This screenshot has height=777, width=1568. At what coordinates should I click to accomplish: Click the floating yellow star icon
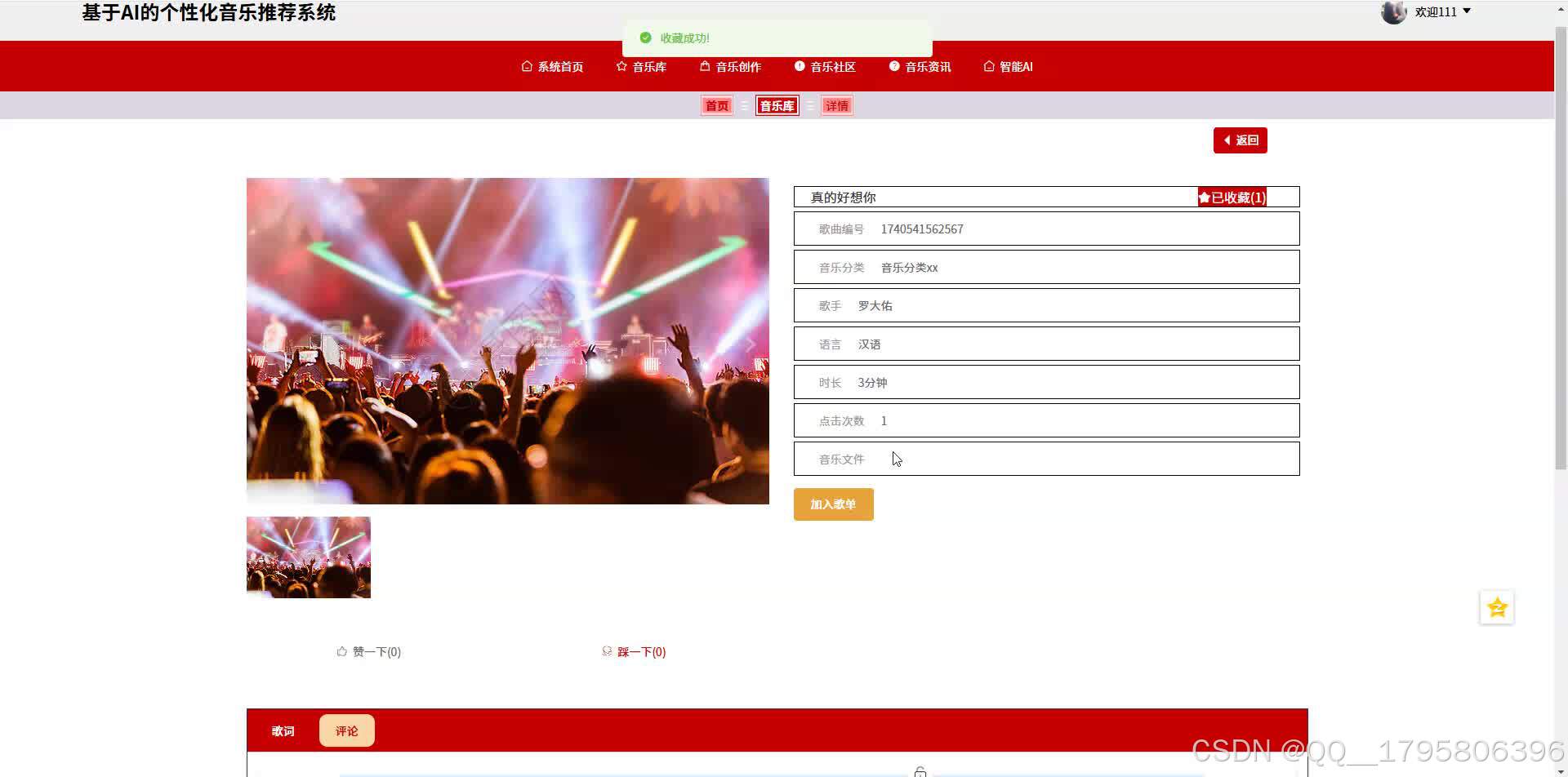tap(1497, 607)
